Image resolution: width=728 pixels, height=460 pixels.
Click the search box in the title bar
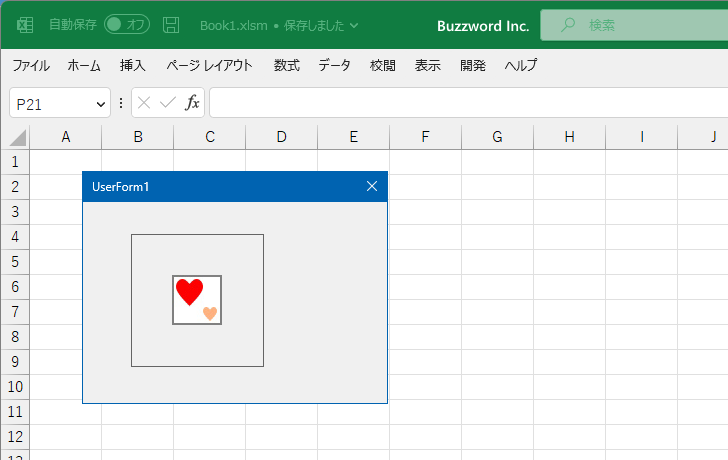634,25
